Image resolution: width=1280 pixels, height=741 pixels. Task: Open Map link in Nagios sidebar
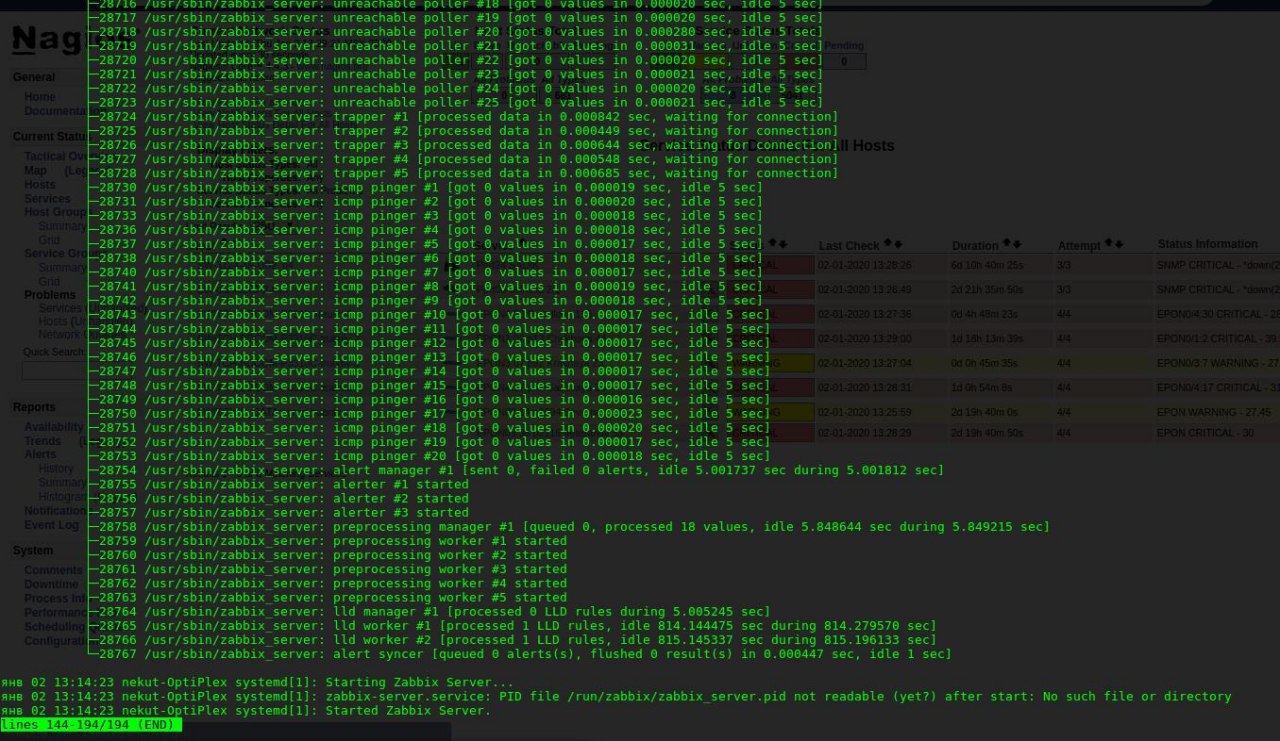coord(35,171)
